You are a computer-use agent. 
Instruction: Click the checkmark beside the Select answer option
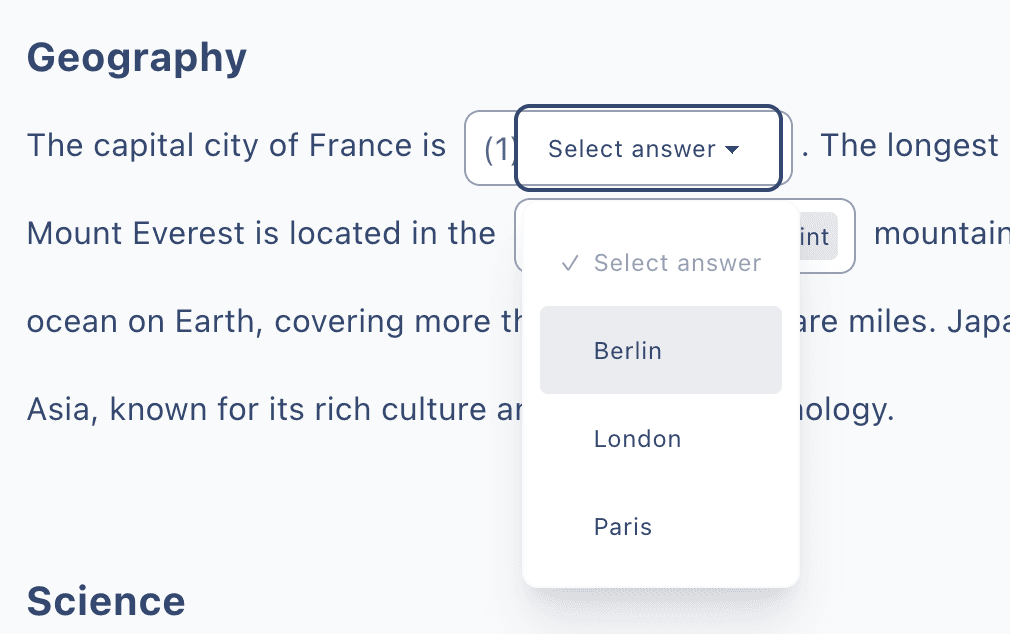pos(569,263)
